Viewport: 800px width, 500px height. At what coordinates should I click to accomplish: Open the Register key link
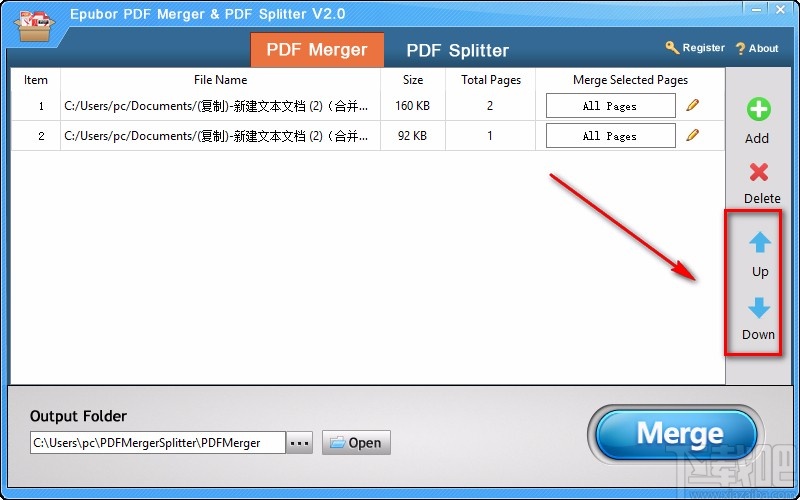[695, 48]
